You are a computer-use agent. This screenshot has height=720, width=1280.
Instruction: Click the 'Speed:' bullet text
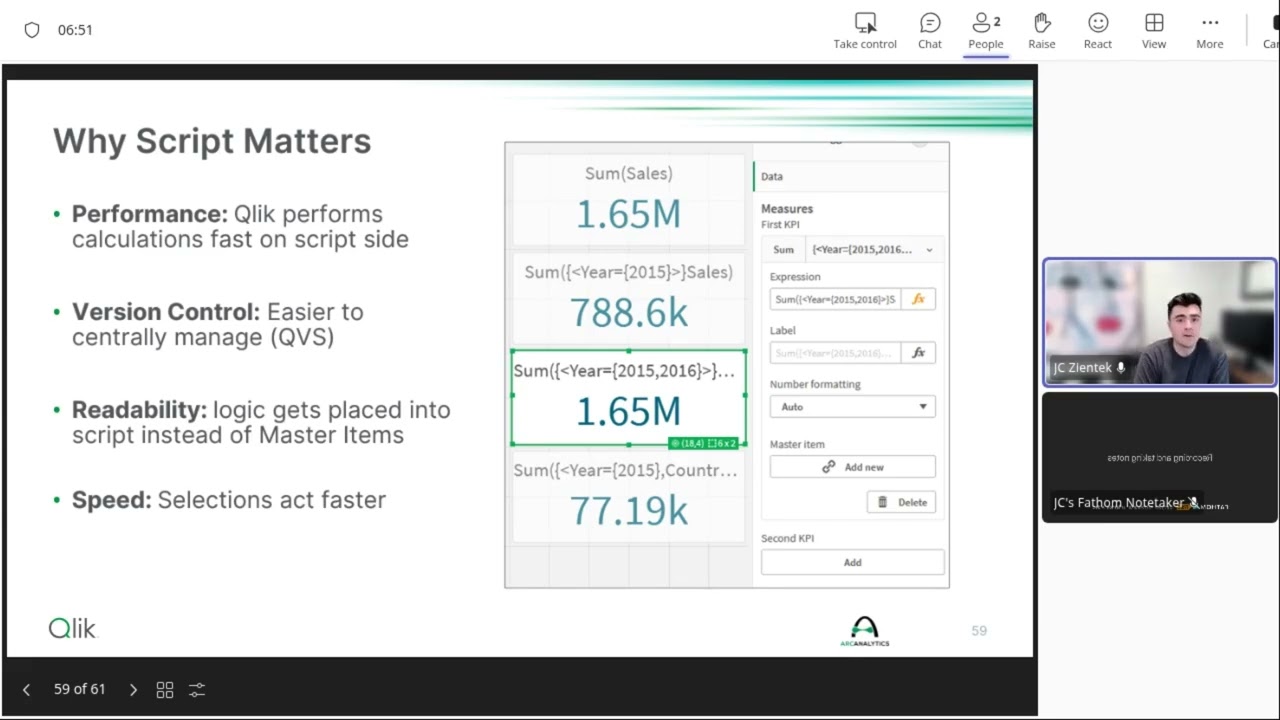click(x=111, y=500)
